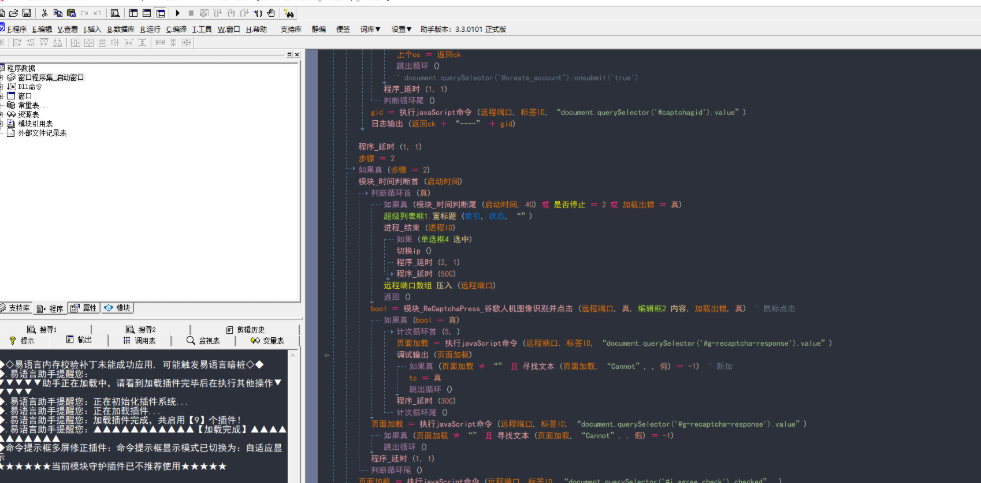Image resolution: width=981 pixels, height=483 pixels.
Task: Expand the Dll命令 tree node
Action: 3,87
